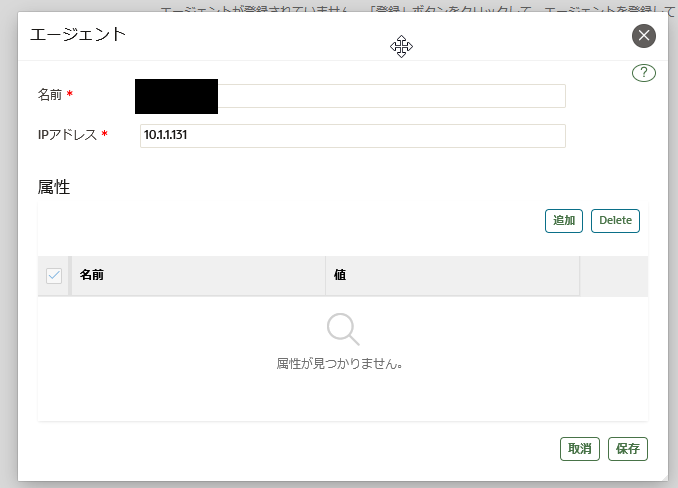
Task: Open help via the question mark icon
Action: pyautogui.click(x=643, y=73)
